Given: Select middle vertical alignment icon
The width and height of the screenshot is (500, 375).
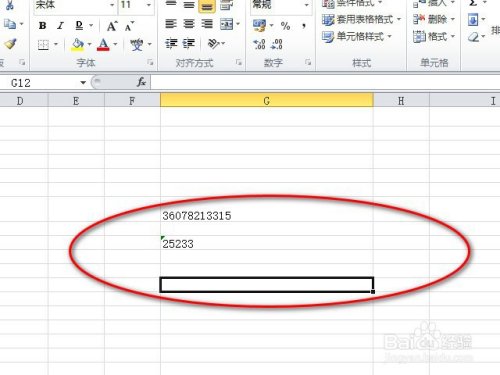Looking at the screenshot, I should (x=189, y=5).
